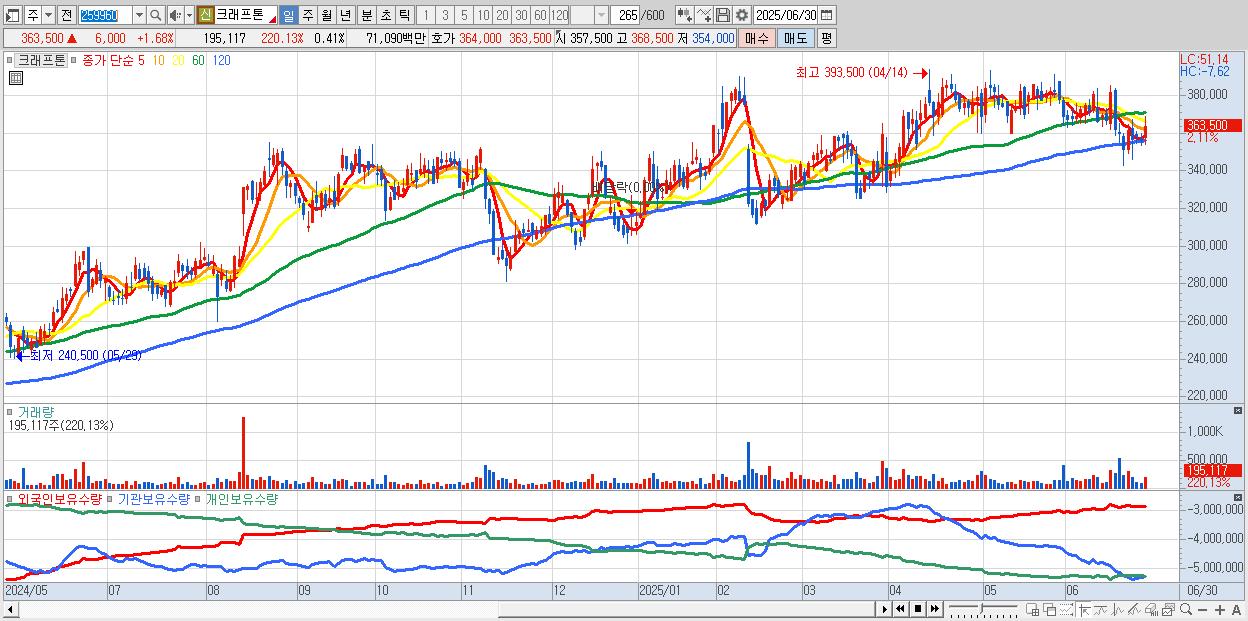Image resolution: width=1248 pixels, height=621 pixels.
Task: Select the 틱 tick period tab
Action: coord(404,15)
